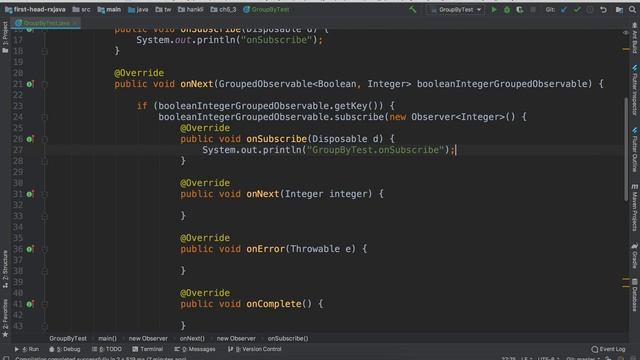Open Search Everywhere magnifier icon

click(x=632, y=9)
